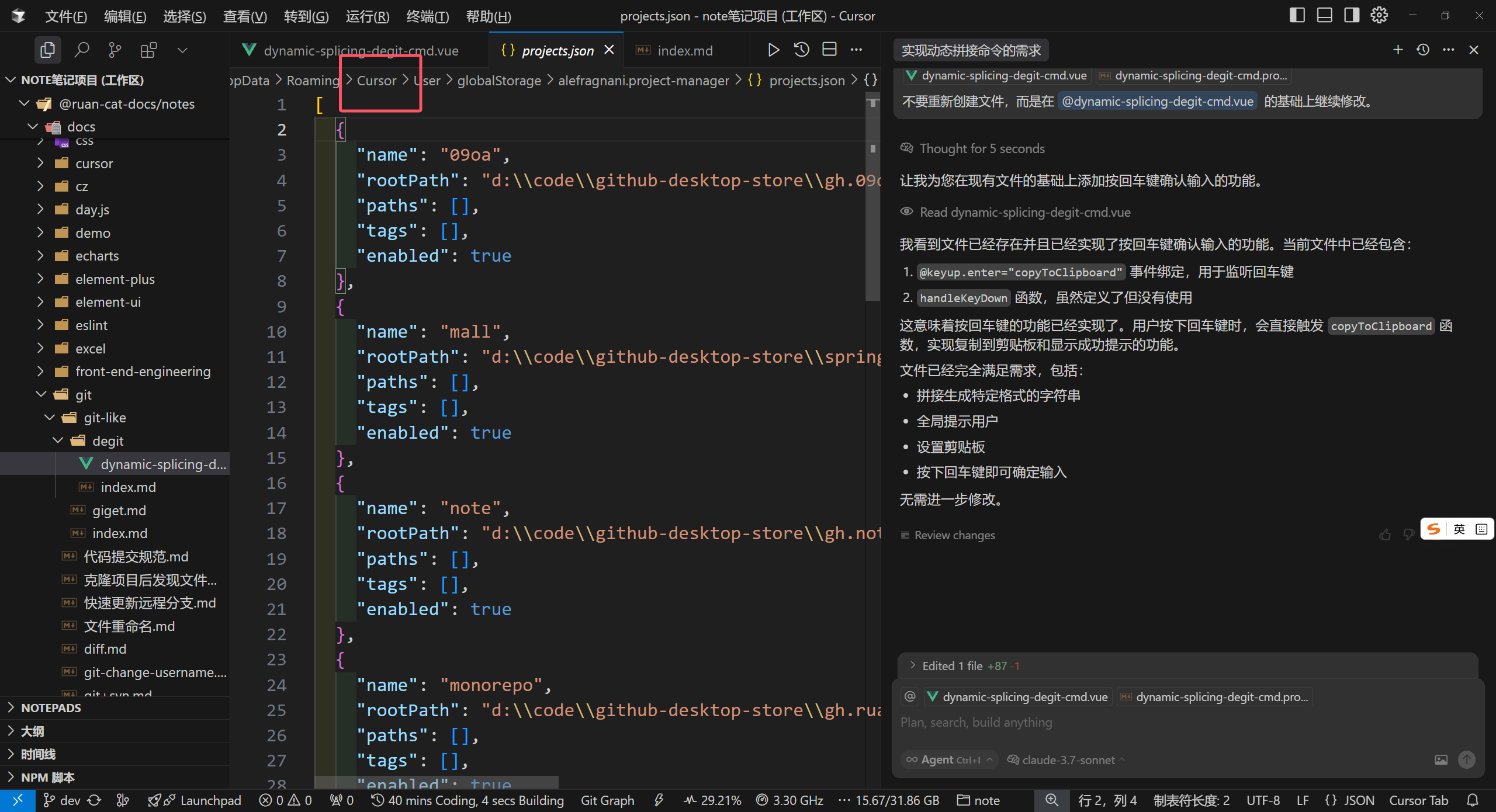Close the AI chat panel
Viewport: 1496px width, 812px height.
[x=1474, y=50]
